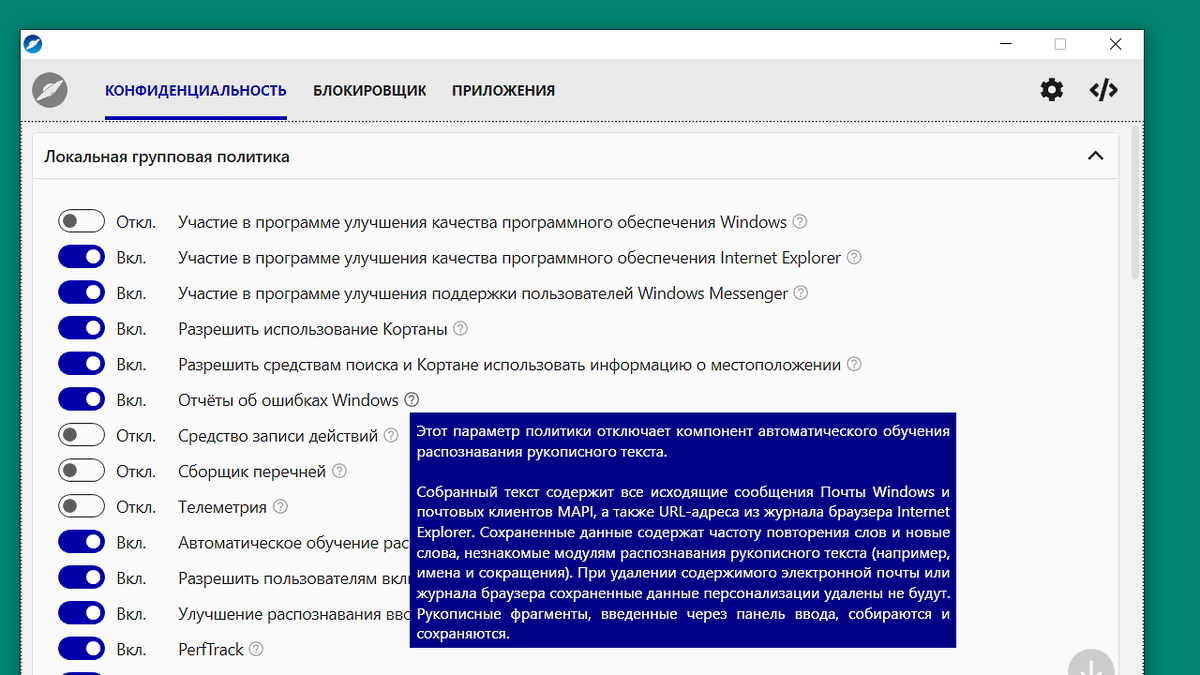Viewport: 1200px width, 675px height.
Task: Show help for Windows error reports
Action: (412, 400)
